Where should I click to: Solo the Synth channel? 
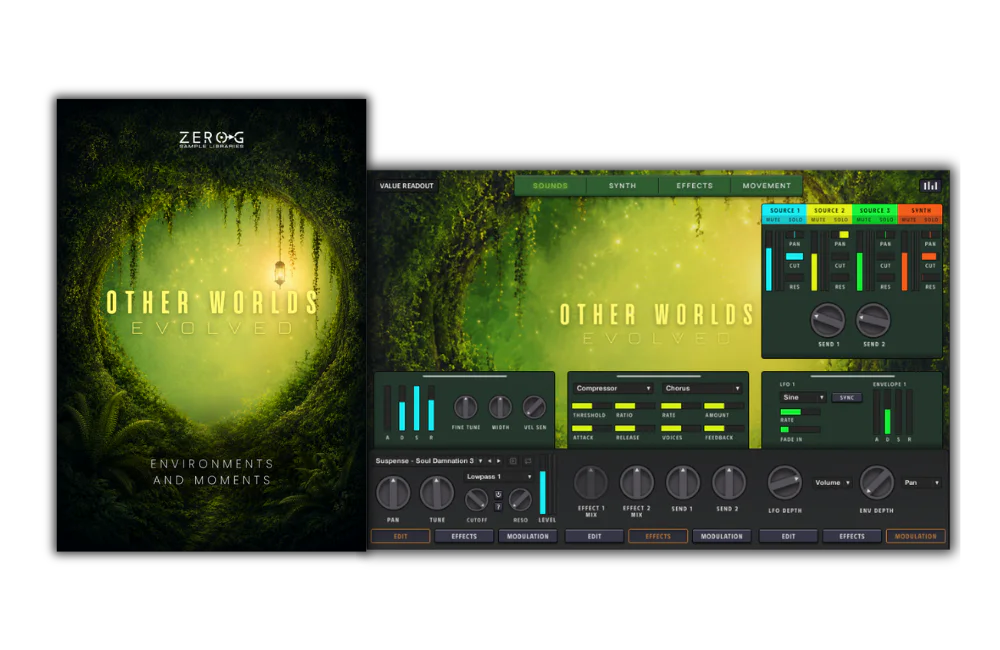click(x=931, y=219)
